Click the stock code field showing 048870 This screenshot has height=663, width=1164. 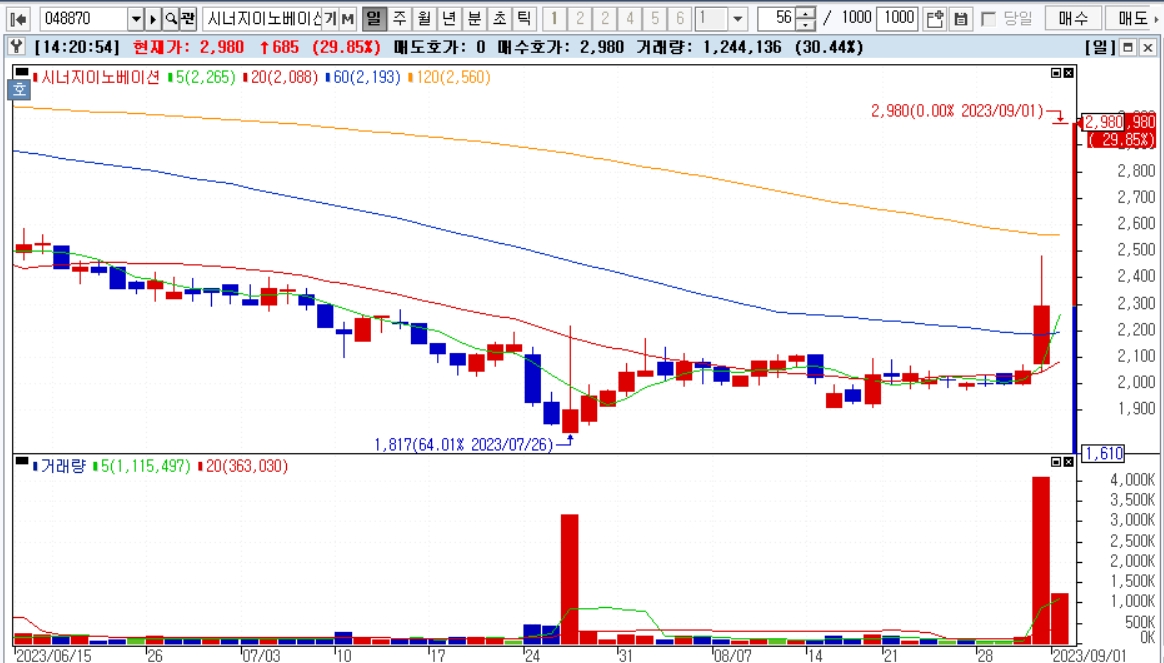coord(84,19)
